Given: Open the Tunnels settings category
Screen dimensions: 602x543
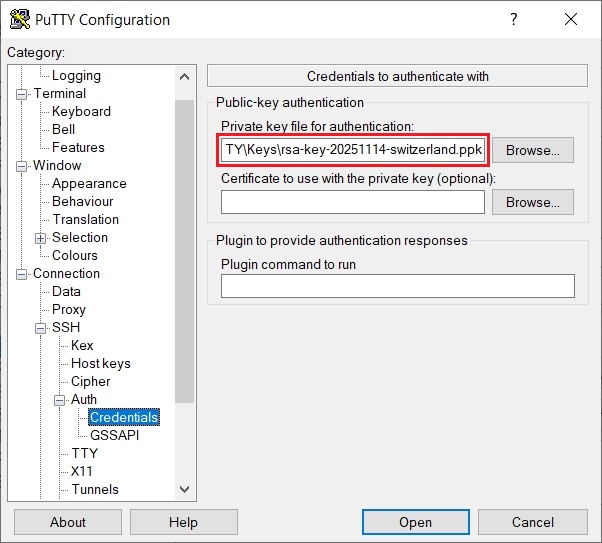Looking at the screenshot, I should click(x=94, y=489).
